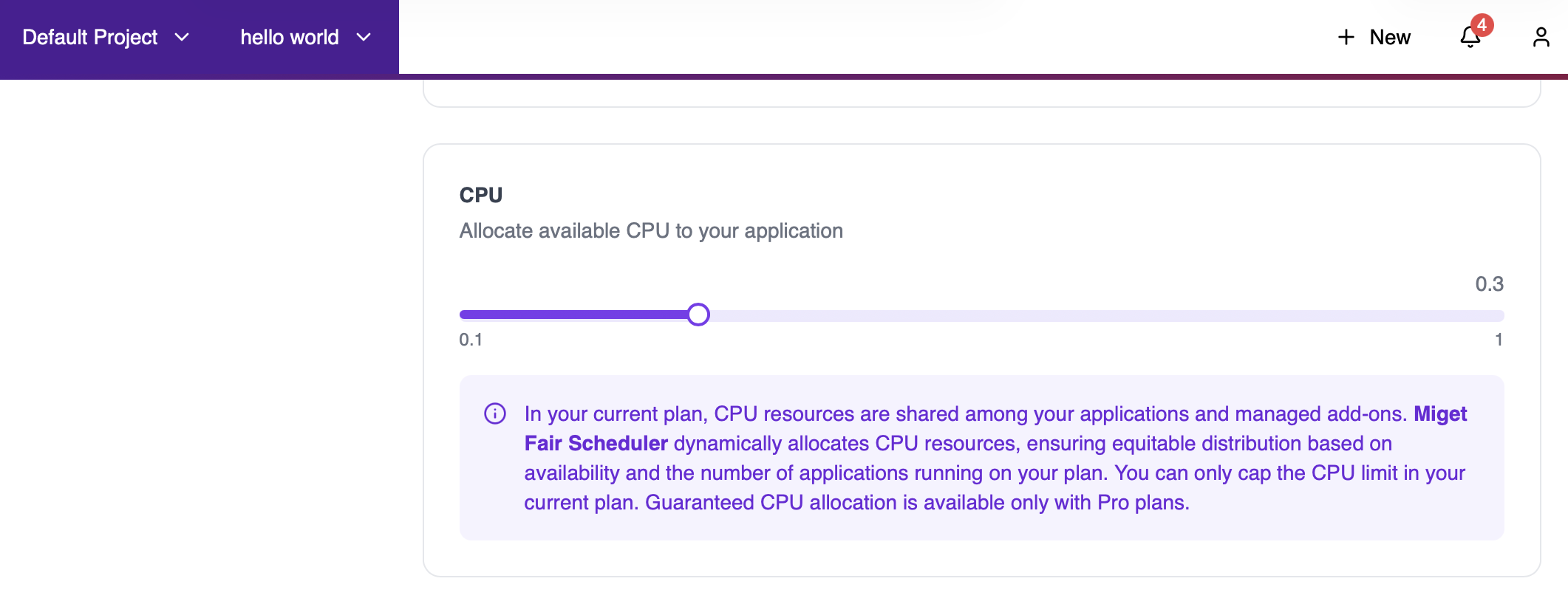Click the CPU allocation slider handle
The width and height of the screenshot is (1568, 601).
click(698, 314)
